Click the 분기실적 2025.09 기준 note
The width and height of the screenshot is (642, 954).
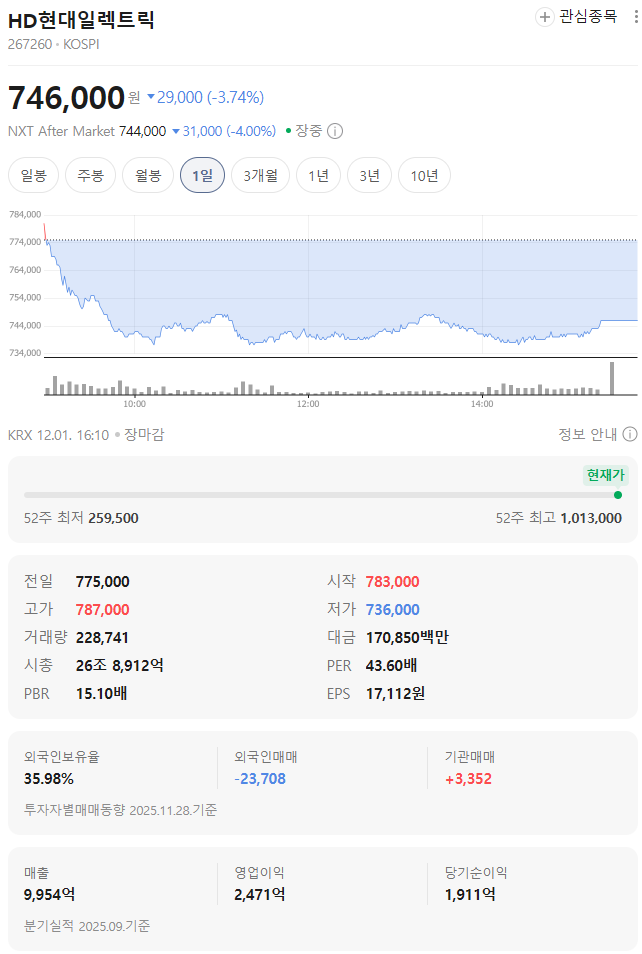(87, 925)
